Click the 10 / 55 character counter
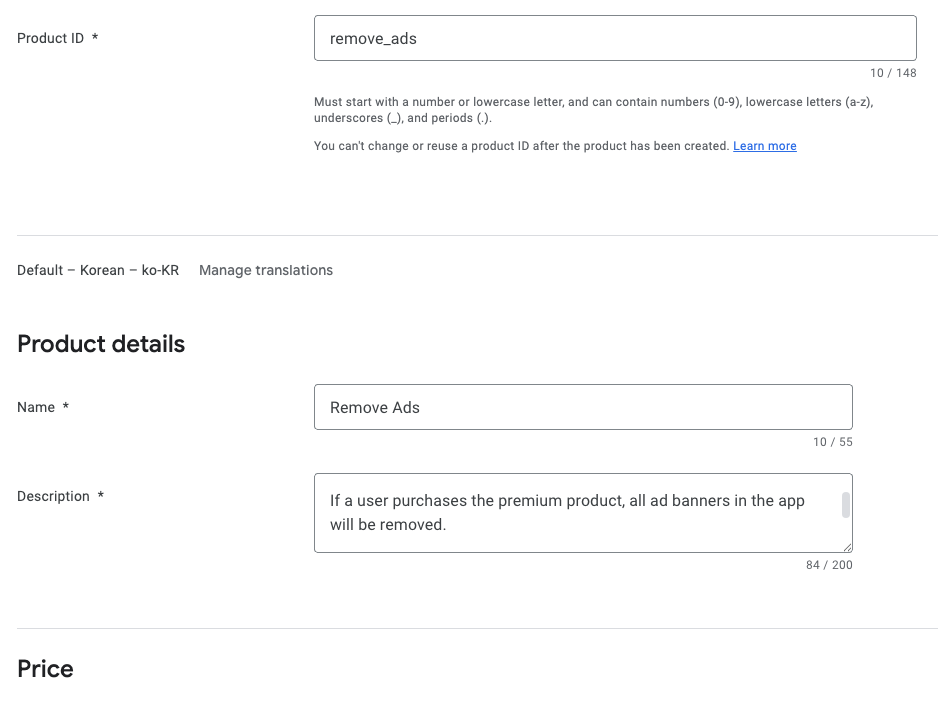Screen dimensions: 938x706 point(832,442)
